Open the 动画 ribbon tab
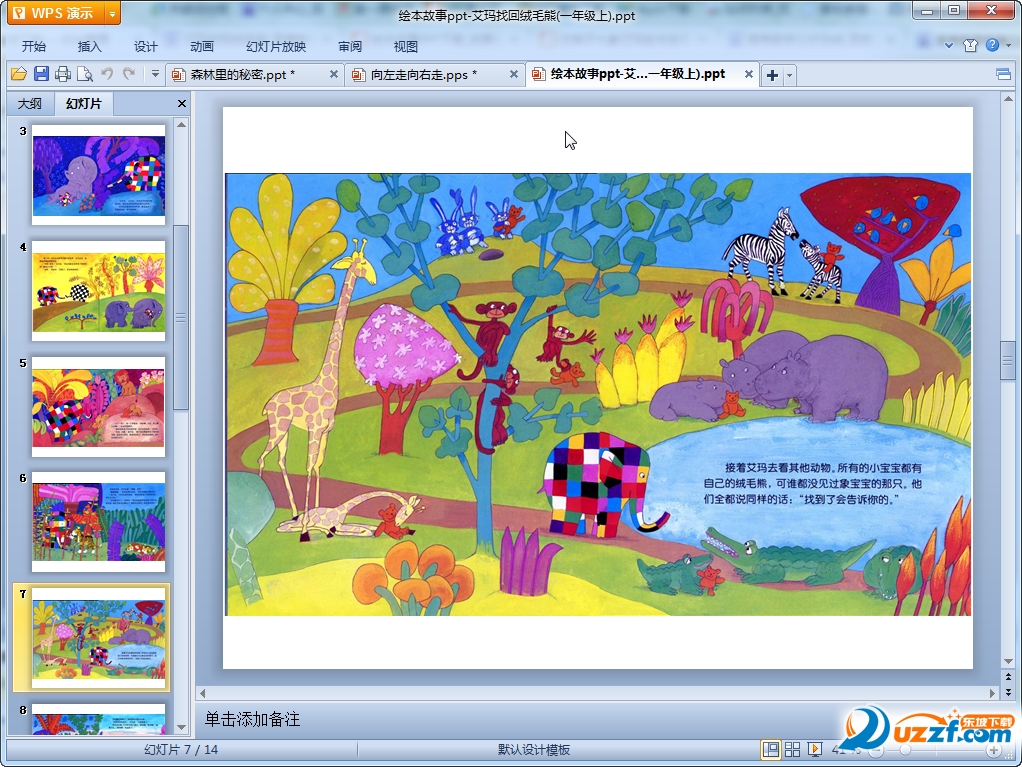Viewport: 1022px width, 767px height. 202,46
